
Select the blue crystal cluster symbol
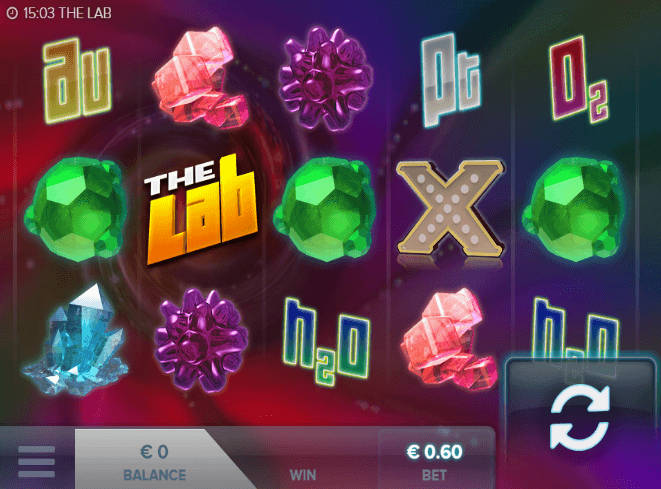[x=75, y=340]
